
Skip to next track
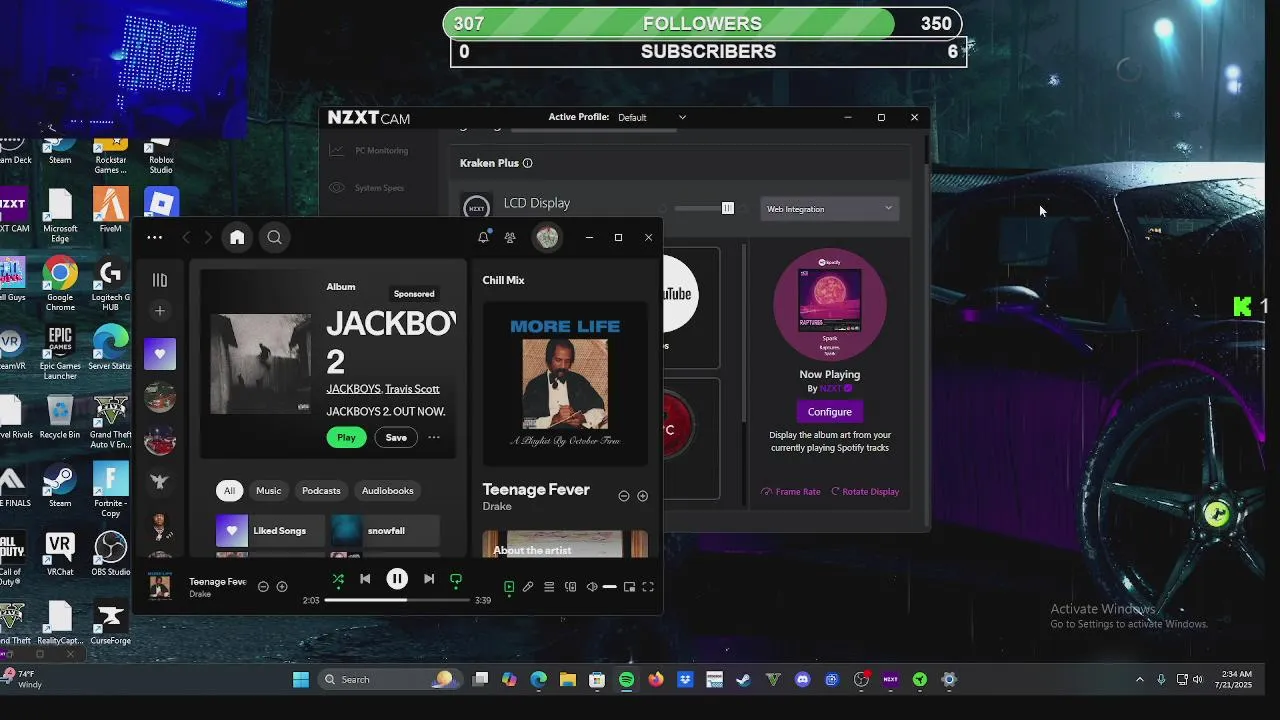coord(429,579)
